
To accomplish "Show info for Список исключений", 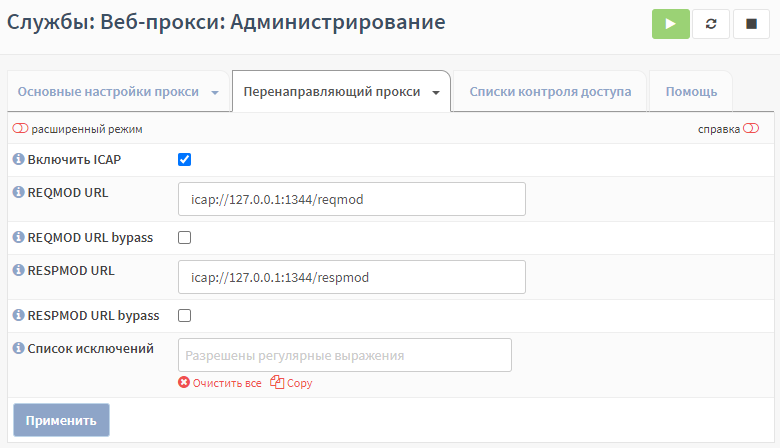I will 18,348.
